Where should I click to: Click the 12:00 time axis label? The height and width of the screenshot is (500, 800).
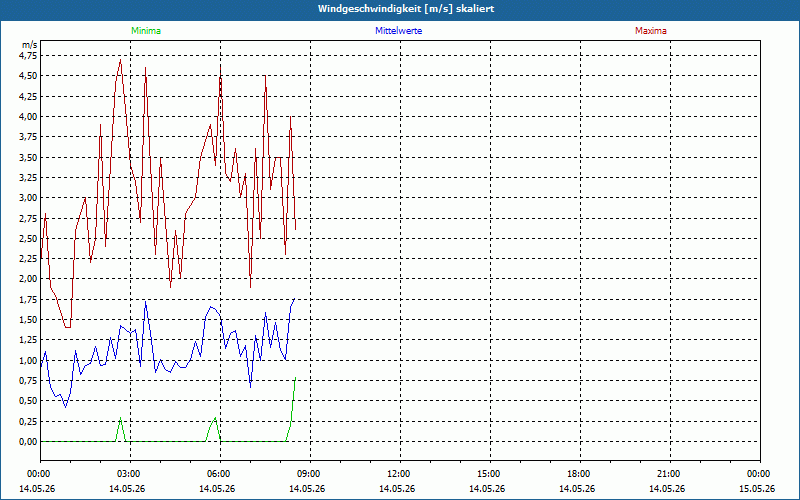400,474
